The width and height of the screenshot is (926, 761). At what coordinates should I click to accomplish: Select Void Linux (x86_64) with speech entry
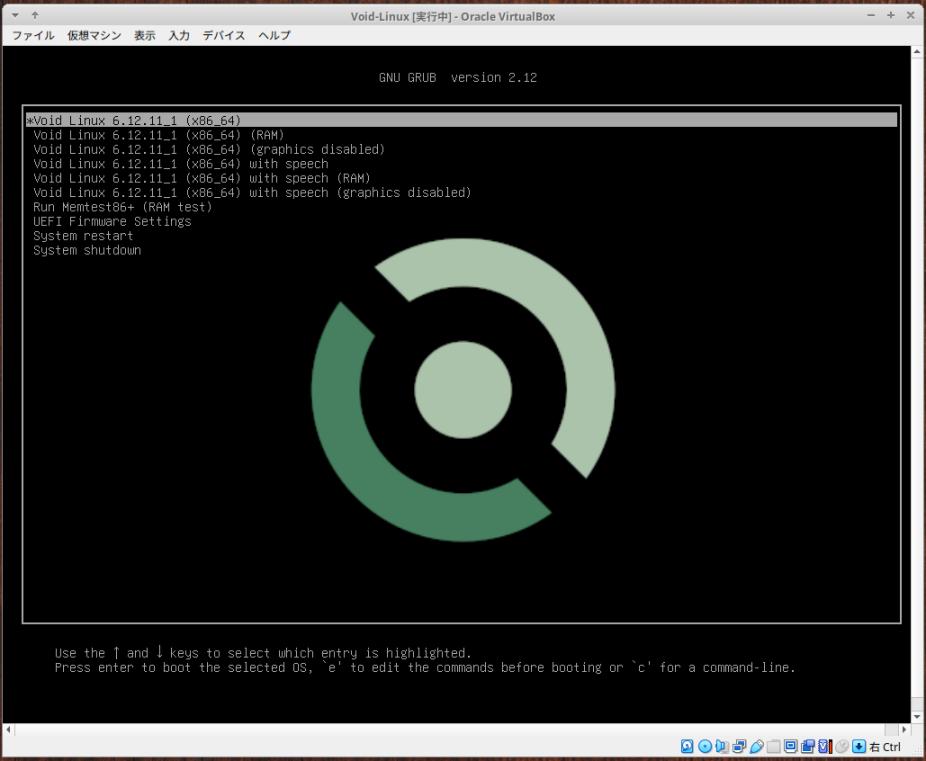181,164
